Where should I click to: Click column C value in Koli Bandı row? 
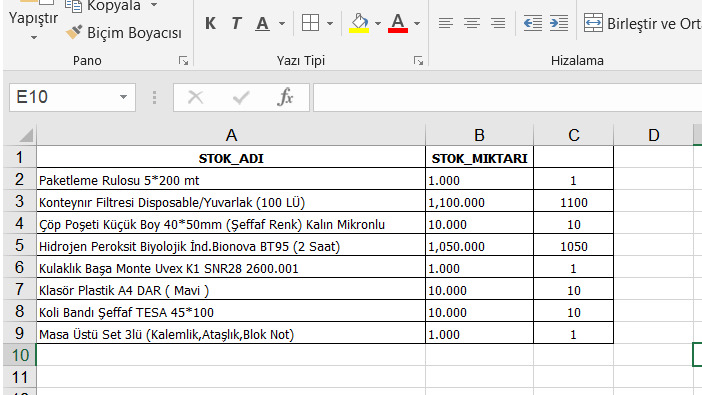(x=574, y=311)
